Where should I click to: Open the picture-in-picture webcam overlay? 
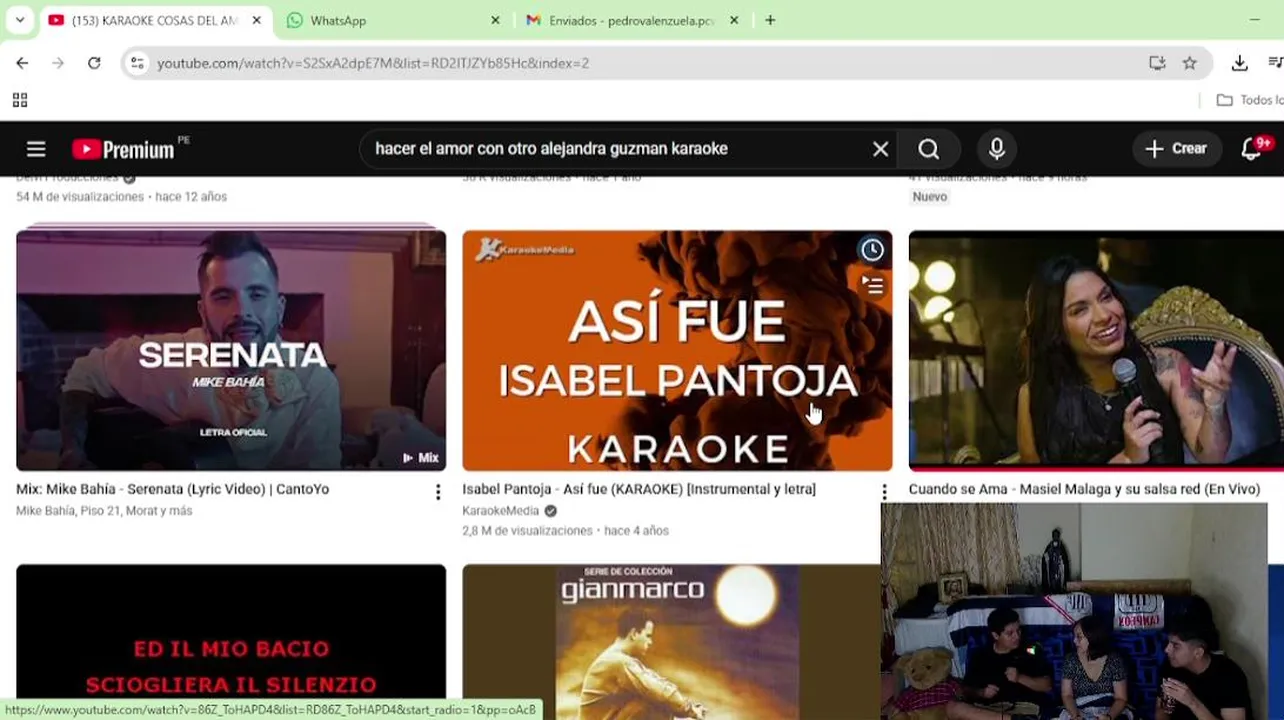1074,611
